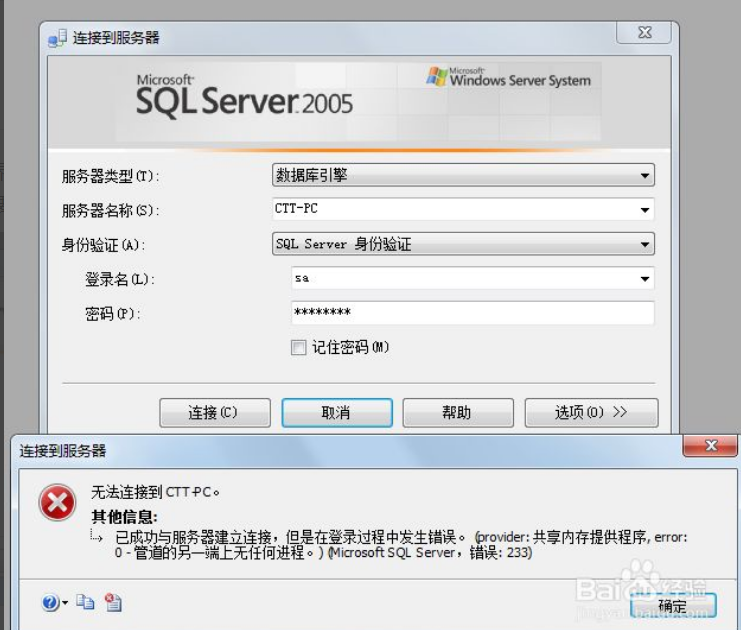Close the error message dialog
The width and height of the screenshot is (741, 630).
(710, 445)
